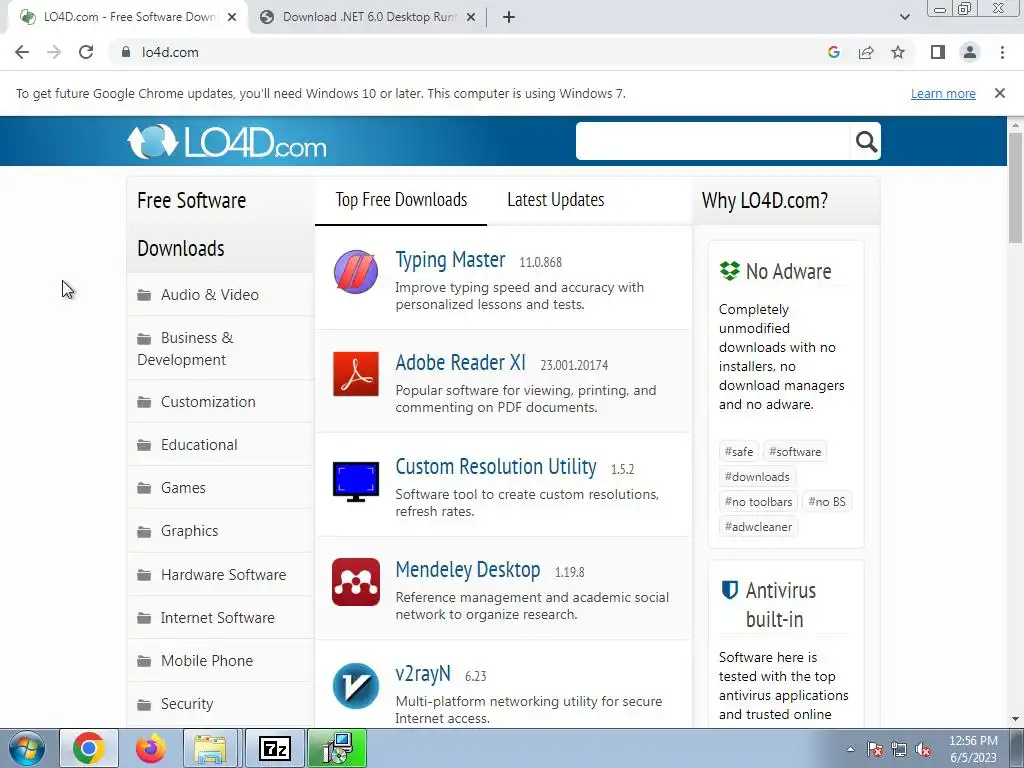Open Custom Resolution Utility title link

(x=496, y=466)
